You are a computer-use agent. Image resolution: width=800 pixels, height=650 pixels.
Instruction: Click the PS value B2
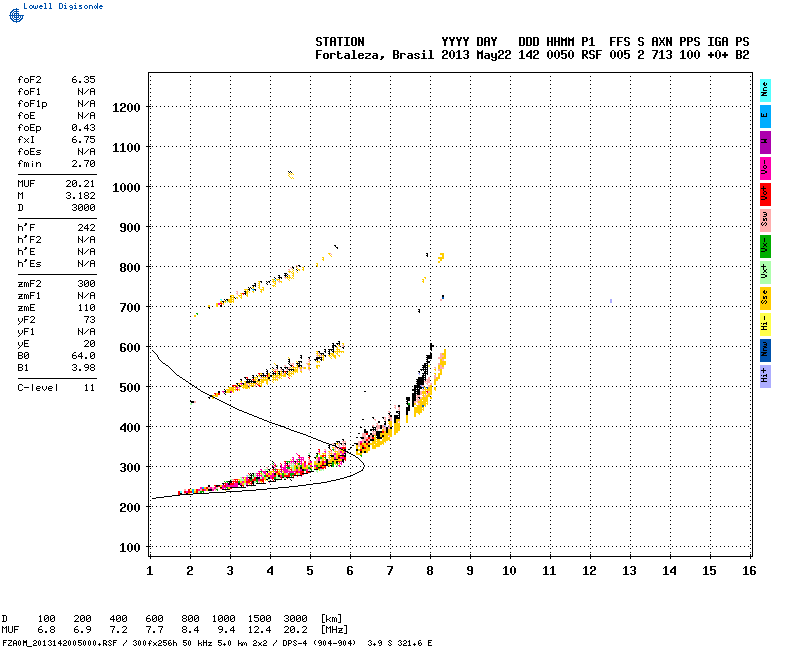(x=742, y=55)
